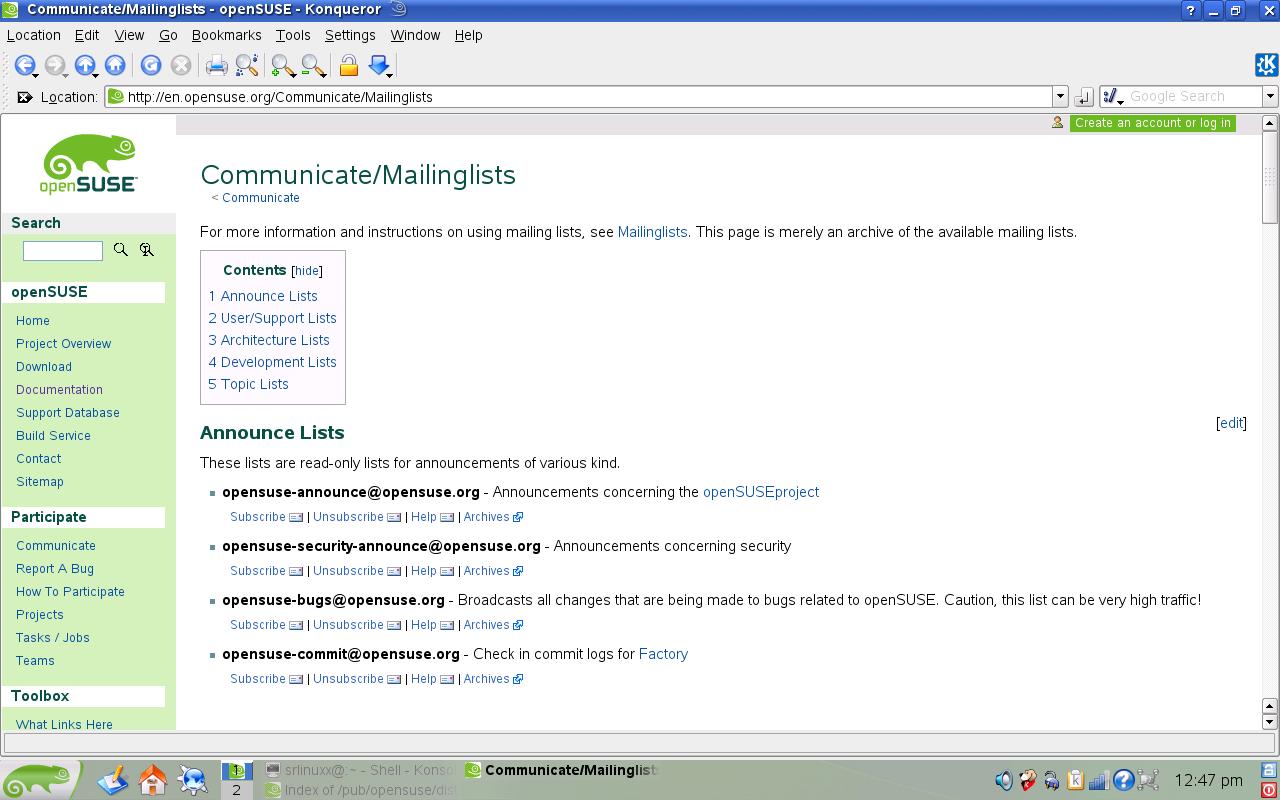Clear the location bar with black arrow icon

(24, 97)
